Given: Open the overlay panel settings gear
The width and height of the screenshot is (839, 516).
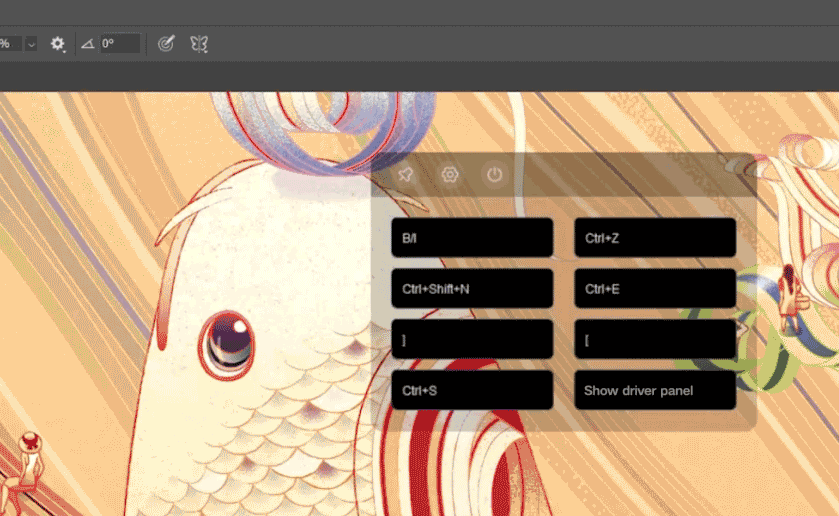Looking at the screenshot, I should 450,175.
